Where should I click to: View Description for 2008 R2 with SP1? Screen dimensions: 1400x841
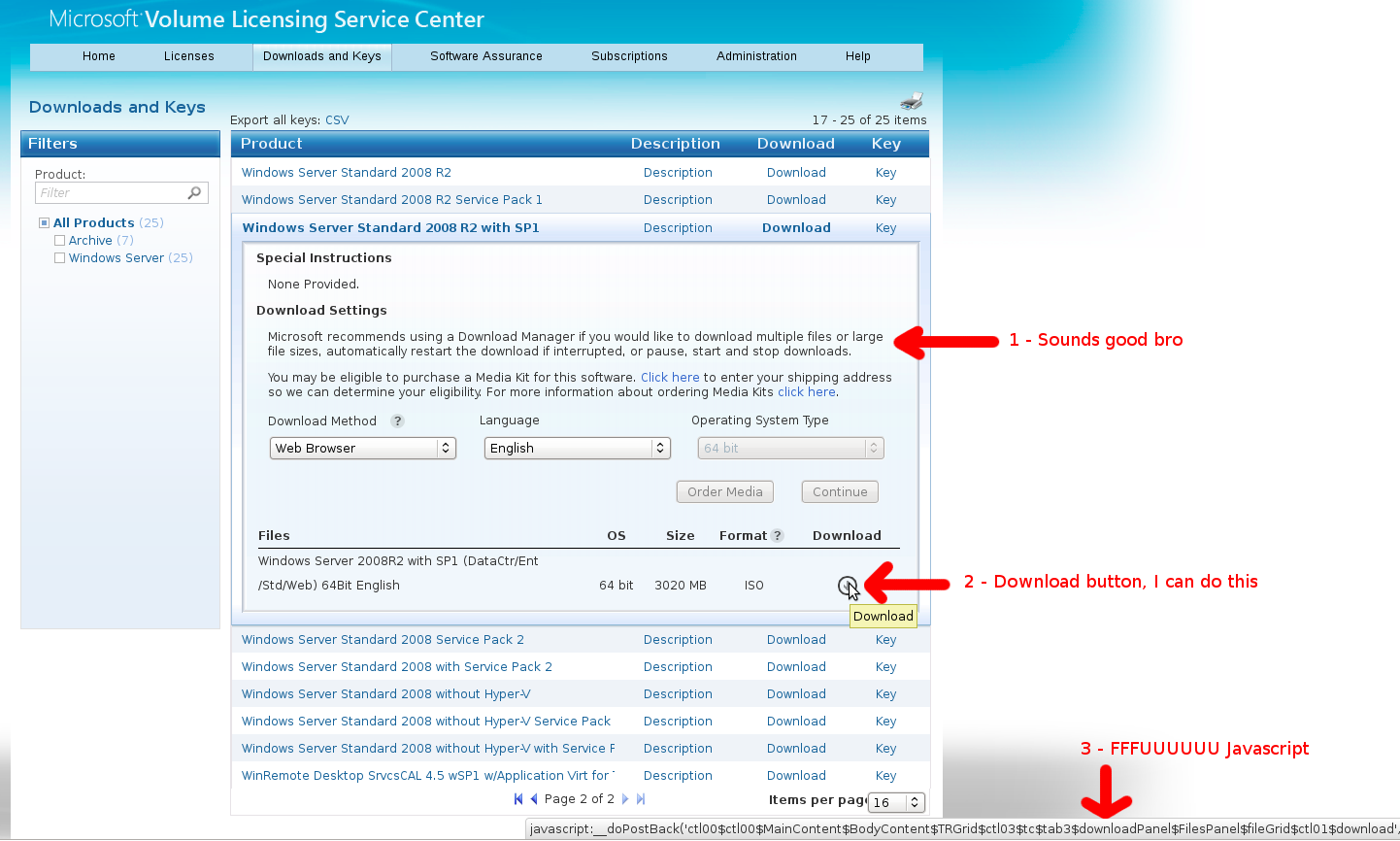click(x=678, y=228)
